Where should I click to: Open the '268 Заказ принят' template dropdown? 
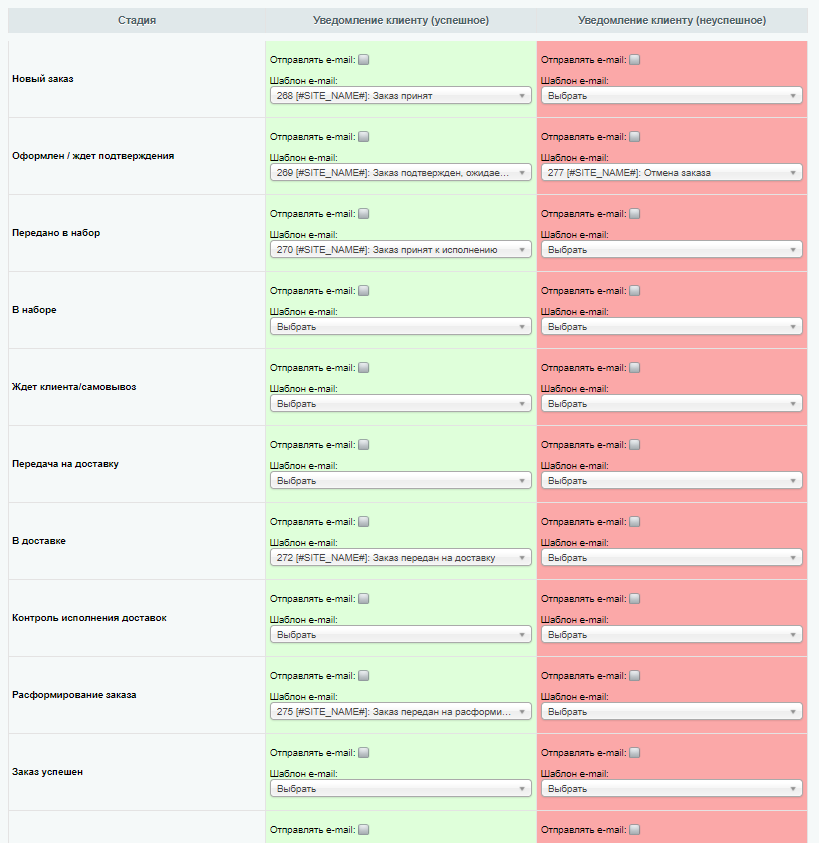(x=401, y=96)
